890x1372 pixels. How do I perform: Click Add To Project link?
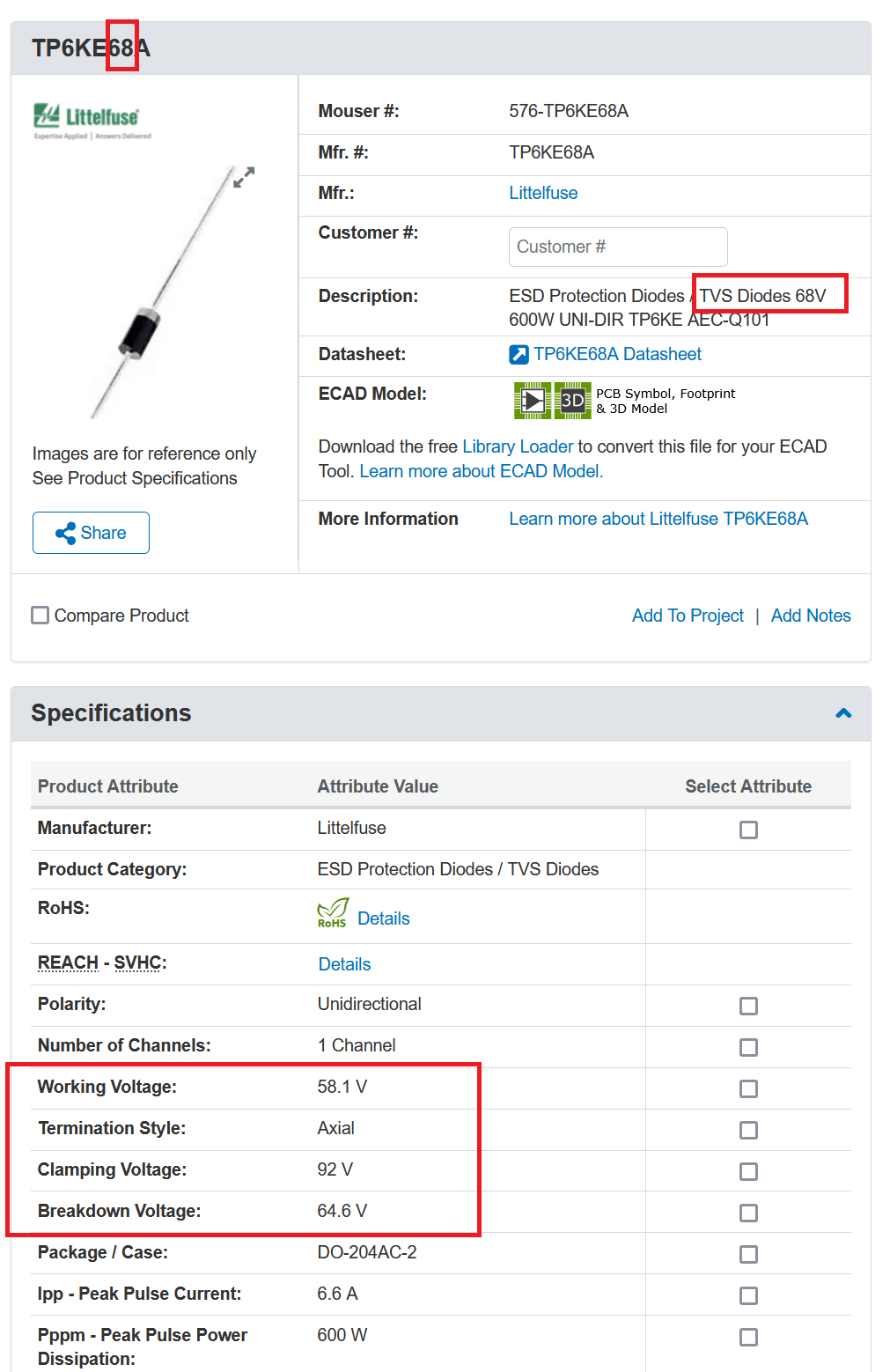(x=688, y=616)
